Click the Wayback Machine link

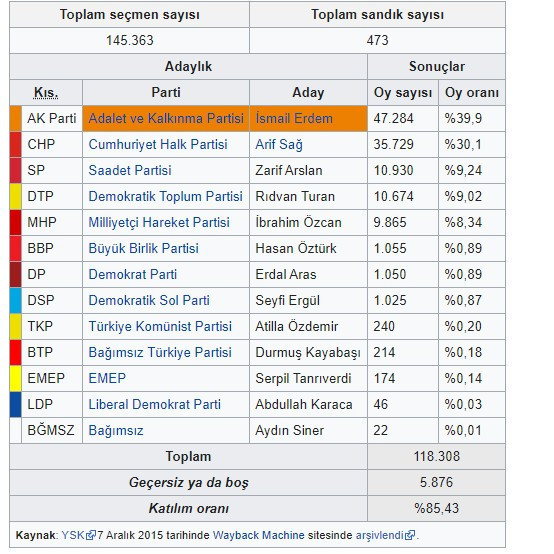click(x=259, y=535)
